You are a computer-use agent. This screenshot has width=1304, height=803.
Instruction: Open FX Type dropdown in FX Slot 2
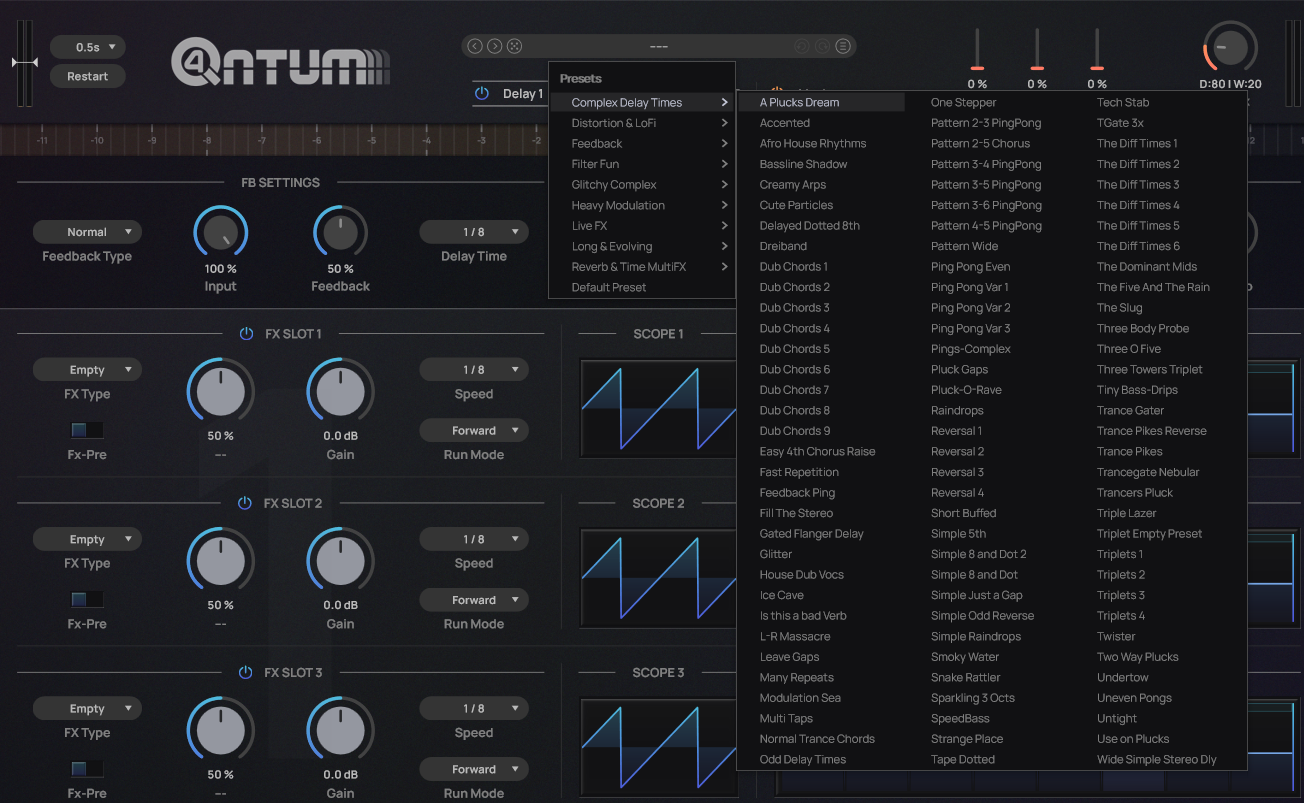pos(87,539)
